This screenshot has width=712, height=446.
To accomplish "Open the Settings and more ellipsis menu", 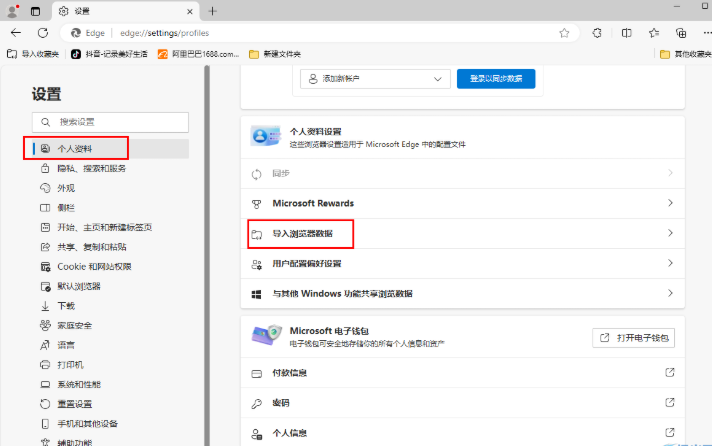I will pos(707,33).
